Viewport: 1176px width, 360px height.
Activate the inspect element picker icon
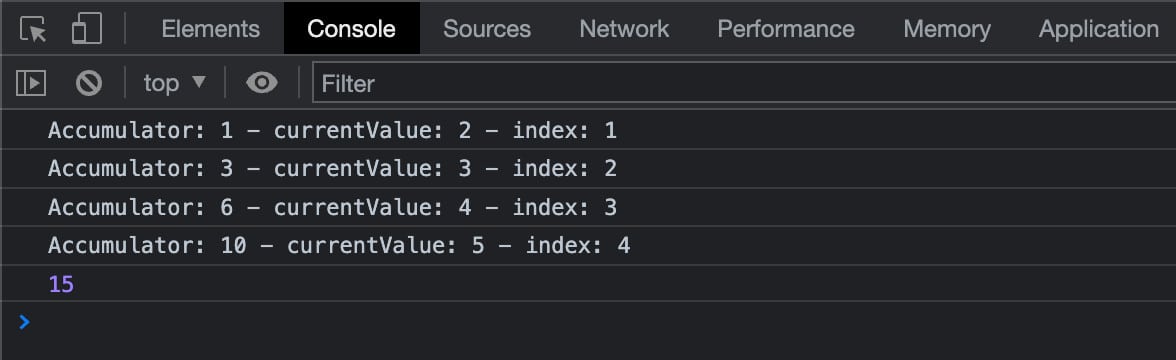coord(33,29)
